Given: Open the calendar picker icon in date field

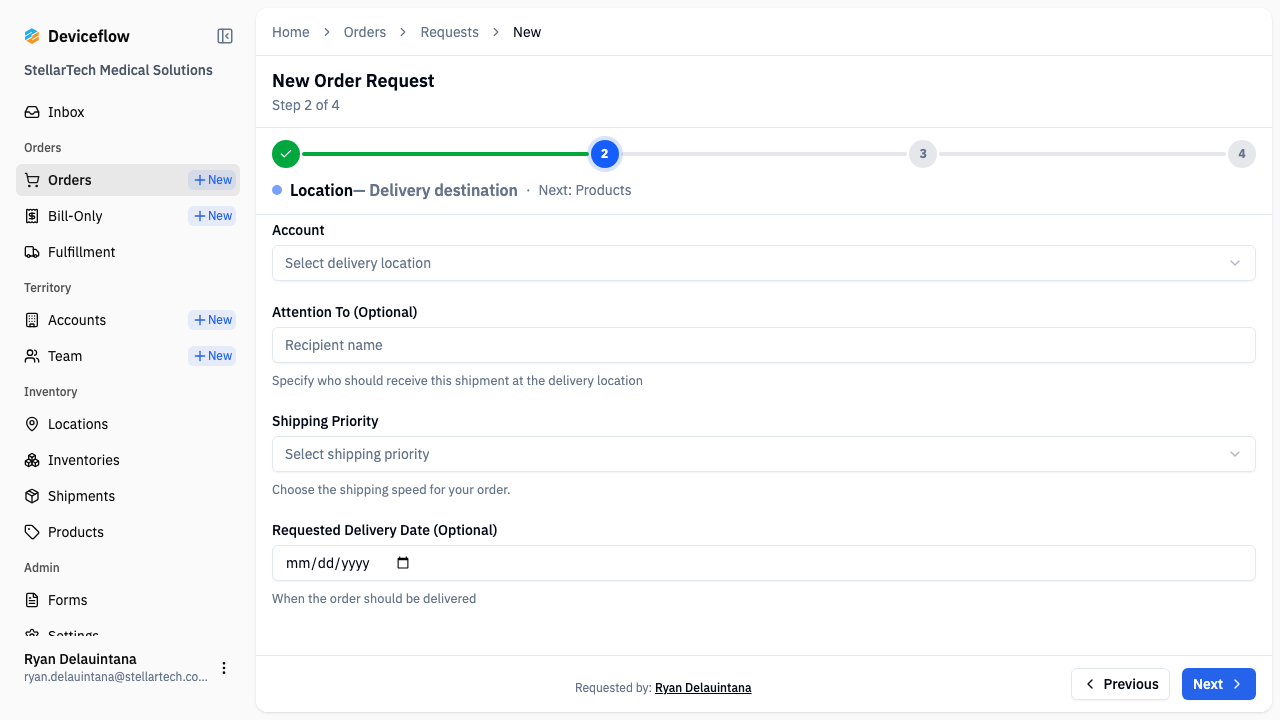Looking at the screenshot, I should [403, 563].
